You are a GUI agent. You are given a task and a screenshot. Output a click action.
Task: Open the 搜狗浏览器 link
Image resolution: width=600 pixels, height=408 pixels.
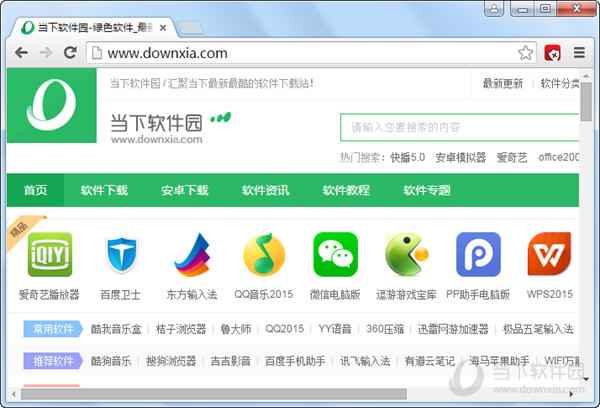pyautogui.click(x=171, y=361)
